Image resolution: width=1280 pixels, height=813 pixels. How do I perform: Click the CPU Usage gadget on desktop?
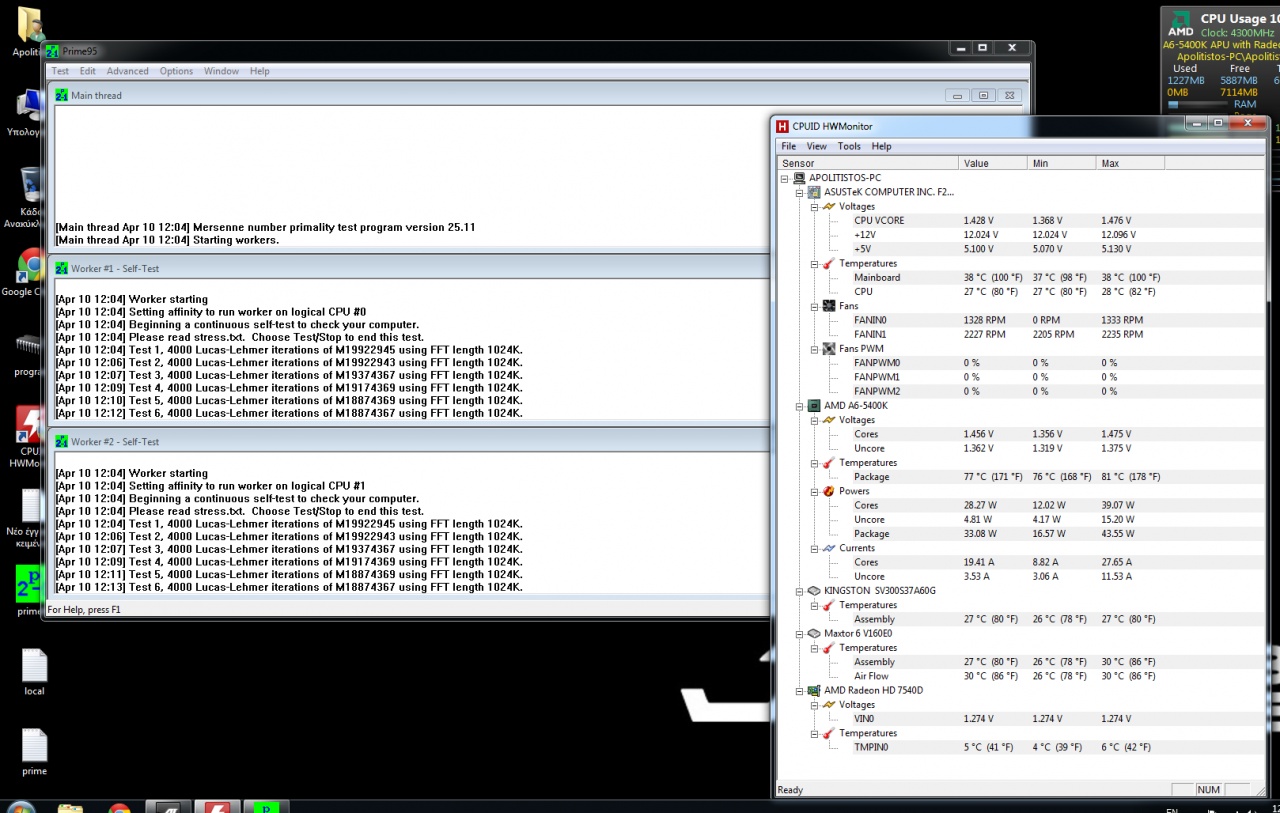click(1220, 58)
